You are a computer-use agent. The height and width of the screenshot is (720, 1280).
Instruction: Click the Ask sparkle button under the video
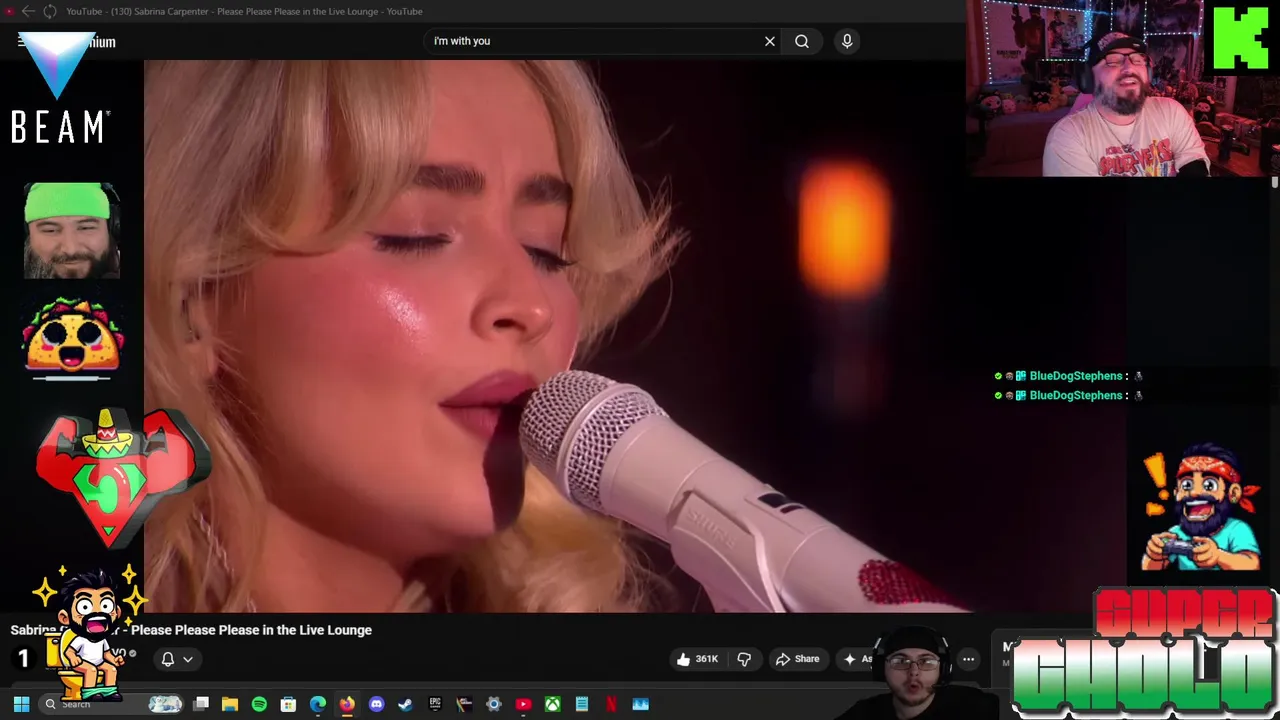pyautogui.click(x=857, y=659)
